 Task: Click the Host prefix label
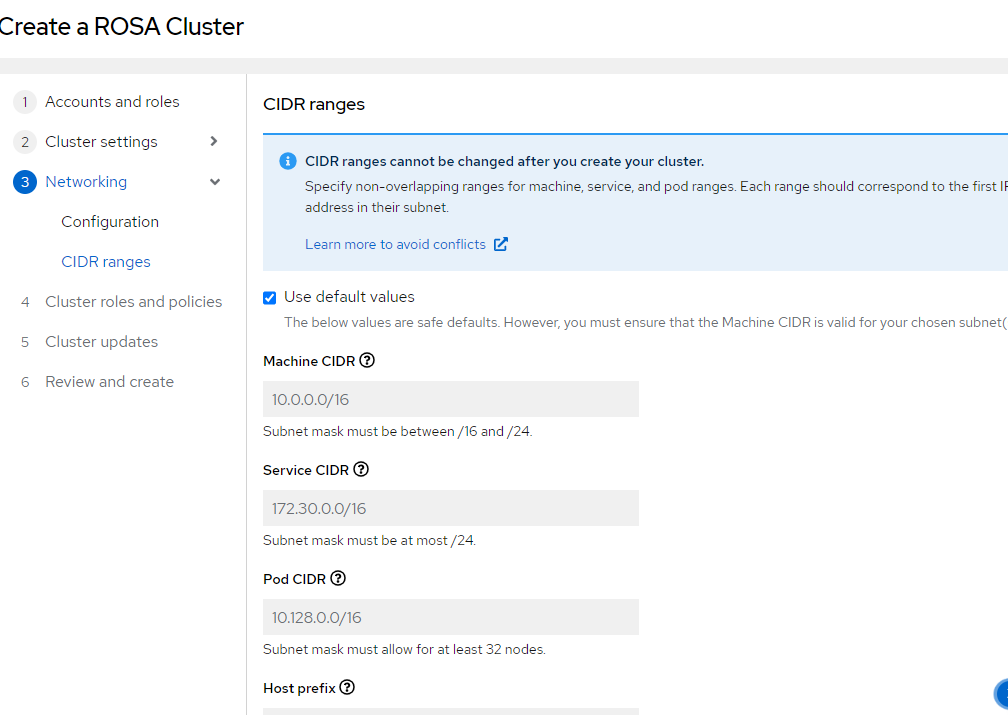300,688
